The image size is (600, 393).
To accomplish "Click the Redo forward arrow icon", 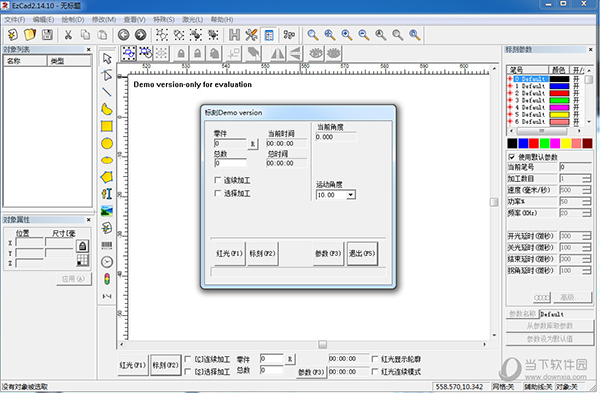I will tap(140, 35).
